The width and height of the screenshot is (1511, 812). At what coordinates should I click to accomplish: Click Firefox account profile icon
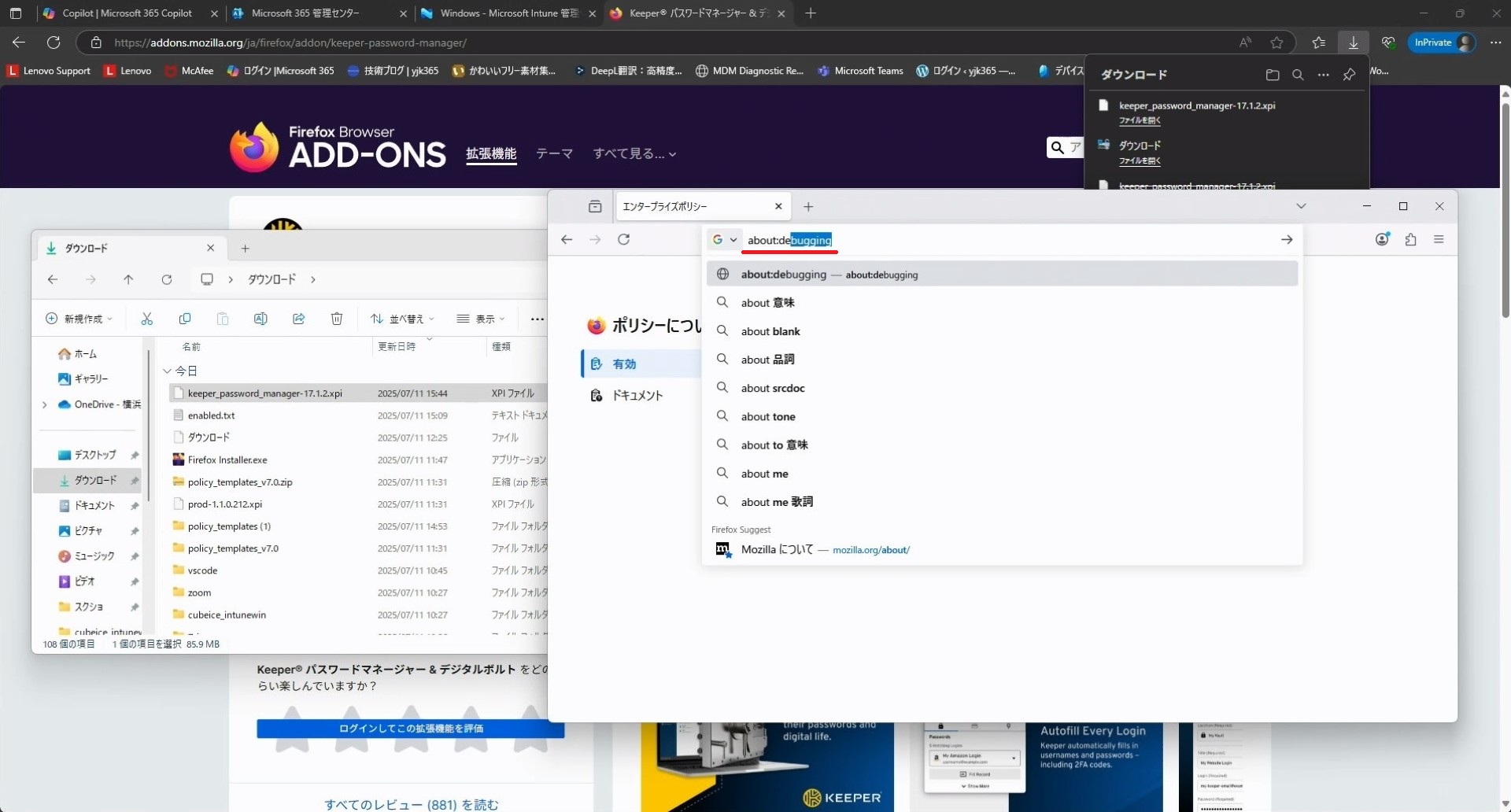click(1382, 240)
